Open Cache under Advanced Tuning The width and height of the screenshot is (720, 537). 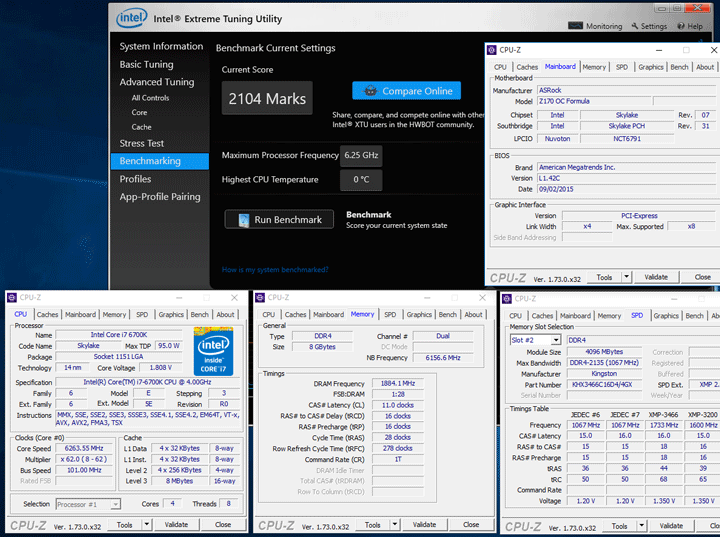pyautogui.click(x=141, y=127)
